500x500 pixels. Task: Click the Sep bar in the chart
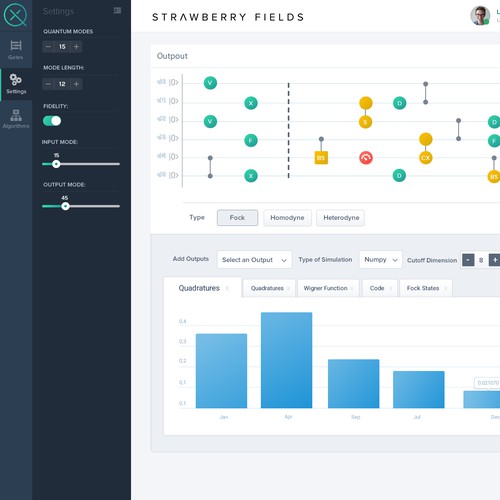click(x=354, y=384)
